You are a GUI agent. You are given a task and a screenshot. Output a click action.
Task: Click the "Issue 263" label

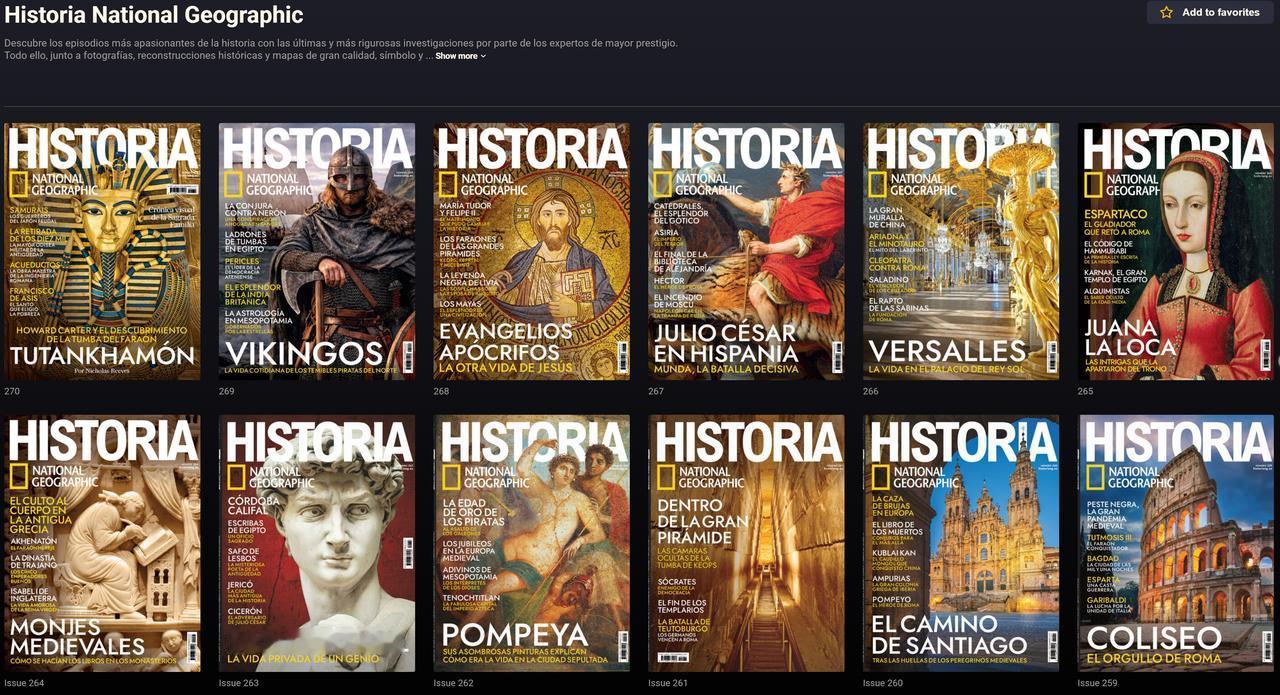[239, 683]
